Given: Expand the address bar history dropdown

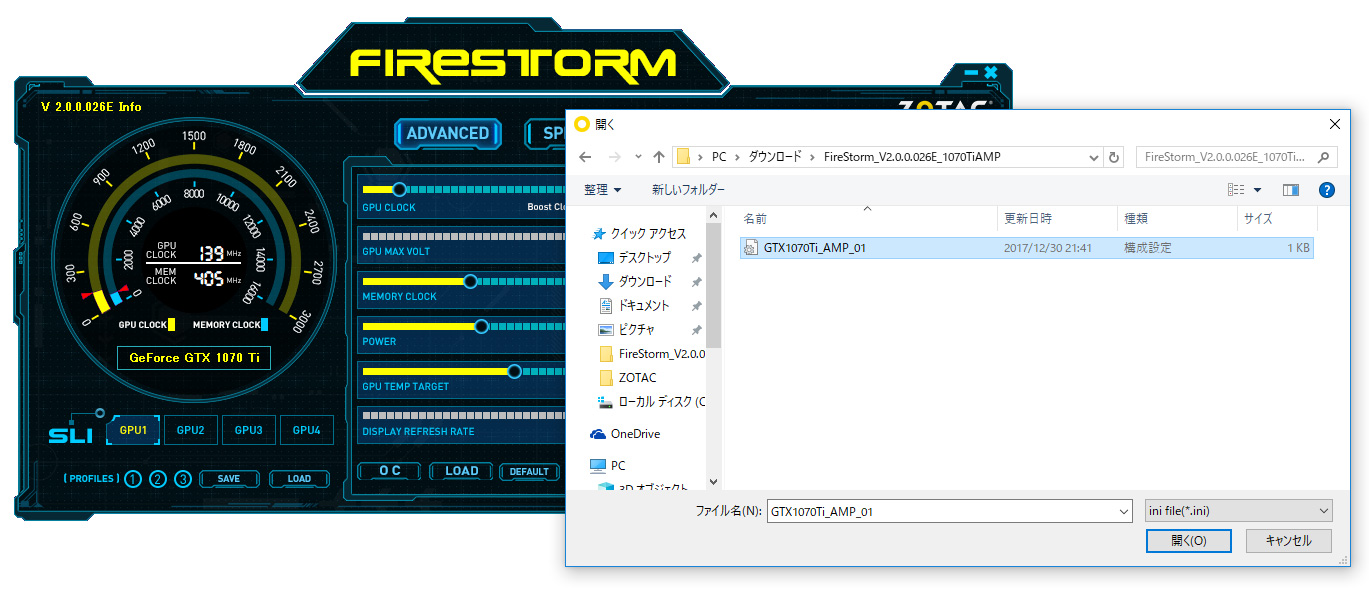Looking at the screenshot, I should point(1093,157).
